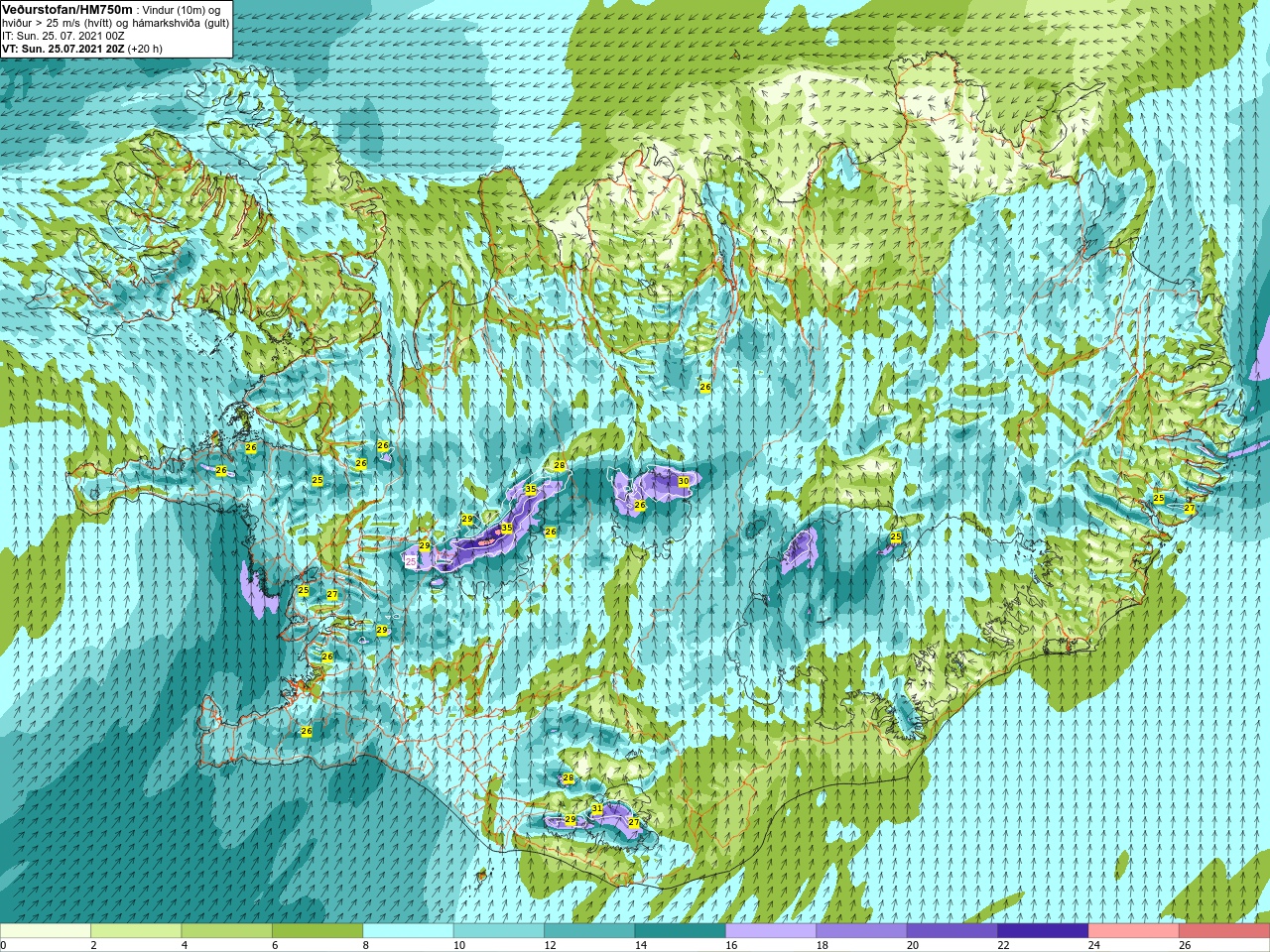Viewport: 1270px width, 952px height.
Task: Click the legend swatch between 4 and 6
Action: point(227,931)
